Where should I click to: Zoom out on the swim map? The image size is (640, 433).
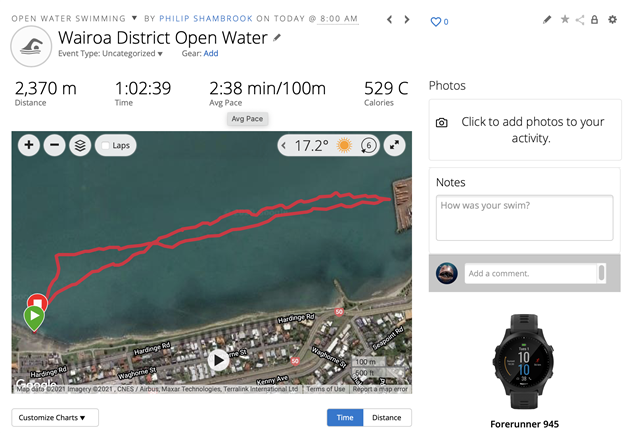54,146
